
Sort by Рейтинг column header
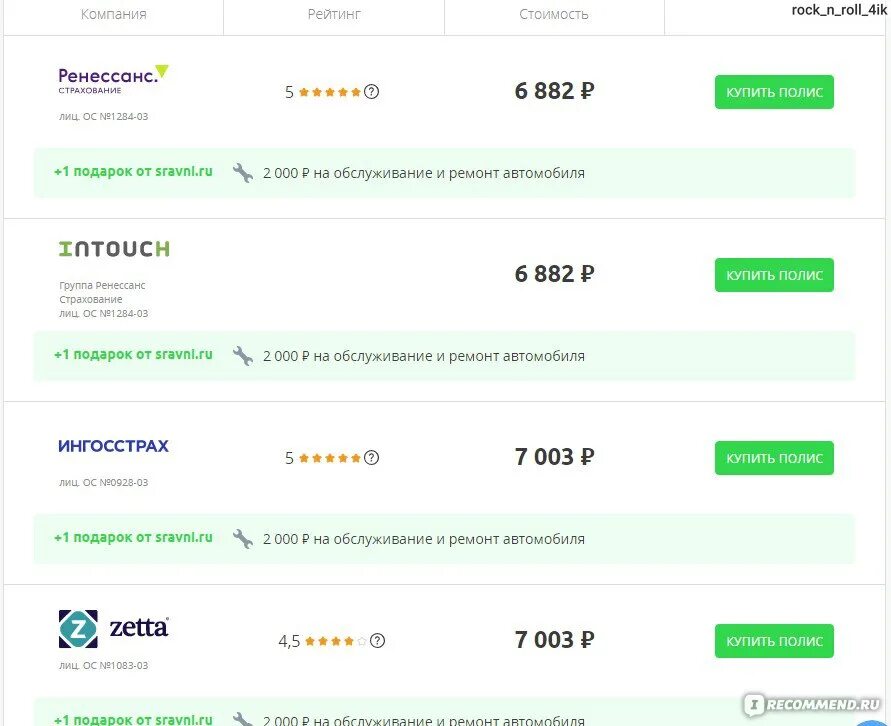click(x=334, y=14)
